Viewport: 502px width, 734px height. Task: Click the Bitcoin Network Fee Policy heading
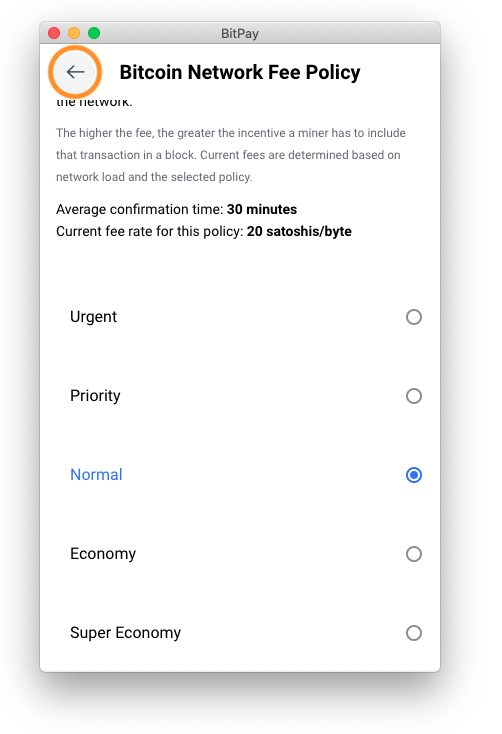(x=240, y=73)
